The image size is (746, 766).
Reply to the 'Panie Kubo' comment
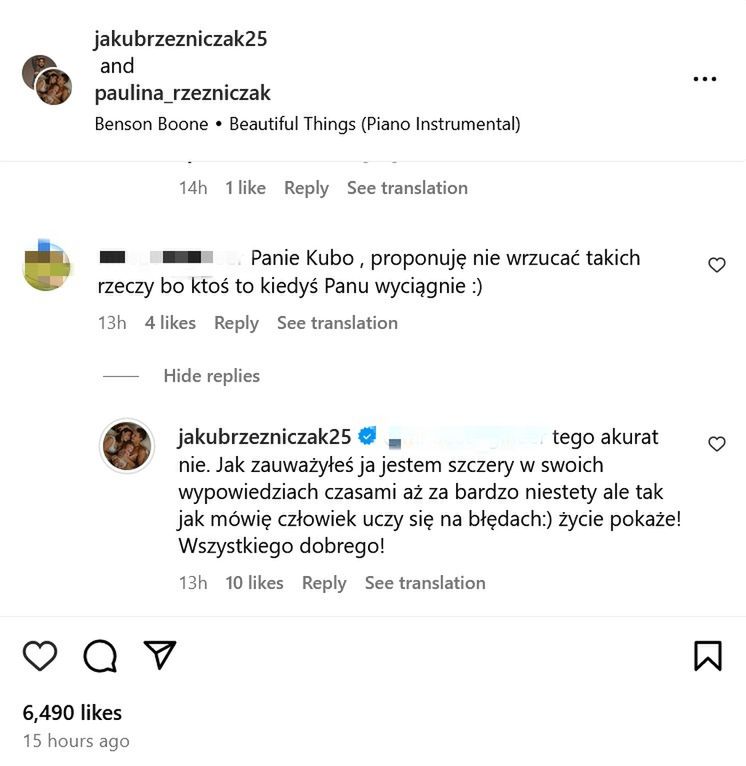[x=236, y=323]
